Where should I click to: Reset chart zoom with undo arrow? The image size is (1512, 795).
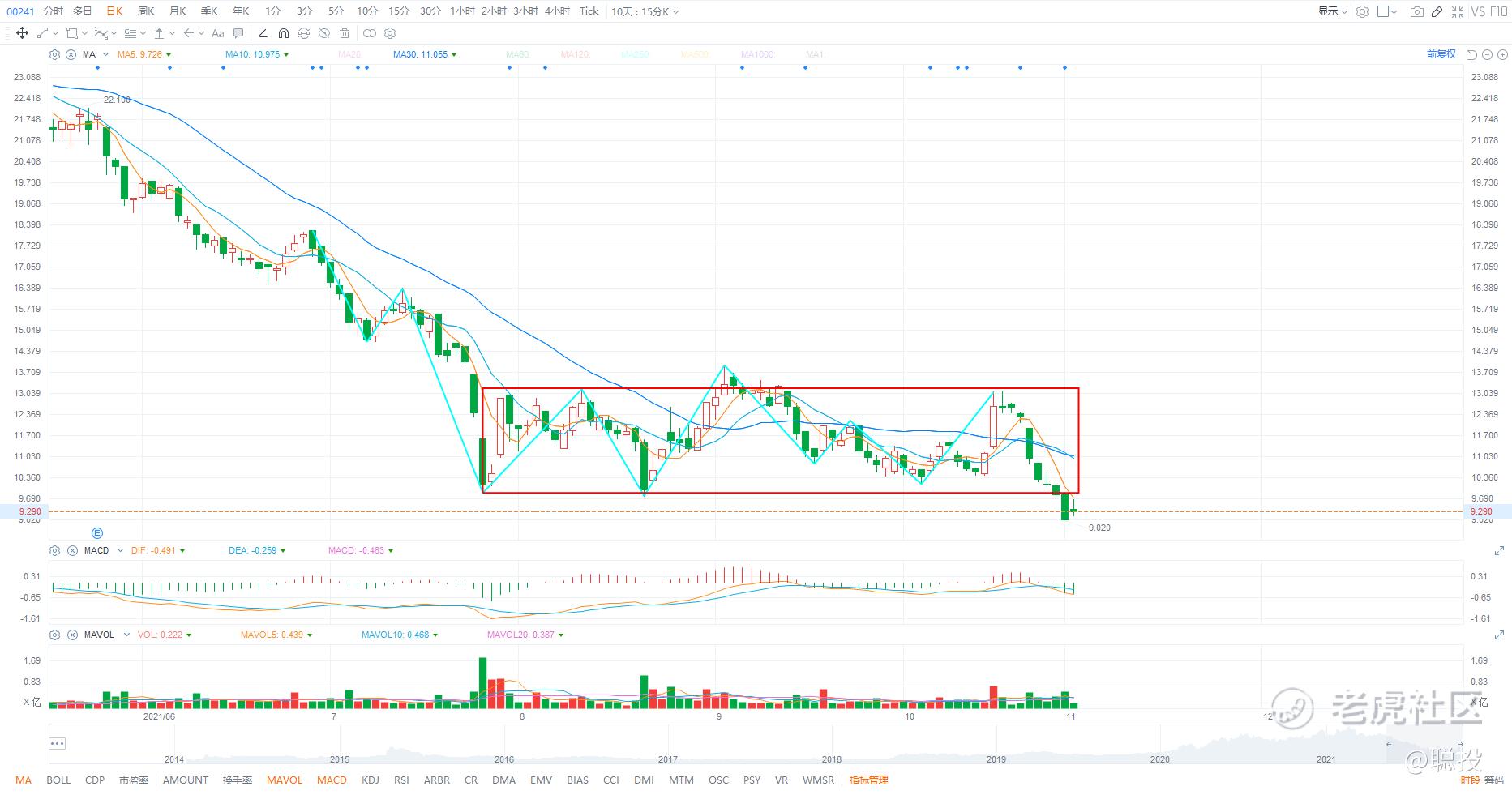click(1472, 54)
